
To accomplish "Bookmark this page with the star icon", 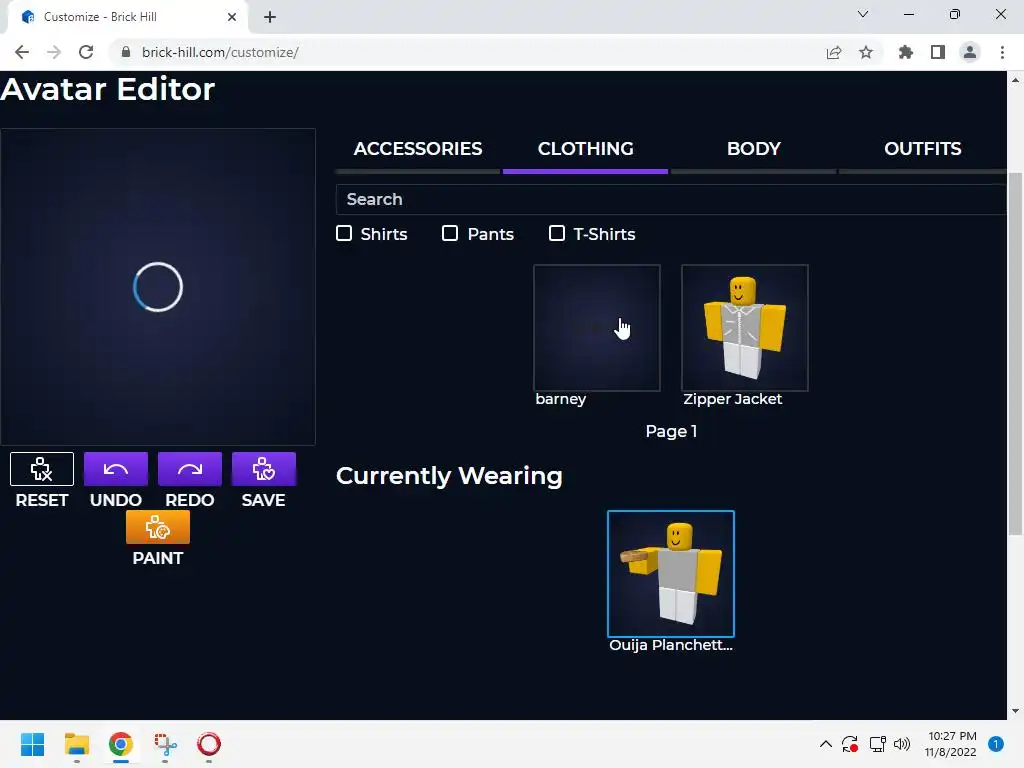I will 866,52.
